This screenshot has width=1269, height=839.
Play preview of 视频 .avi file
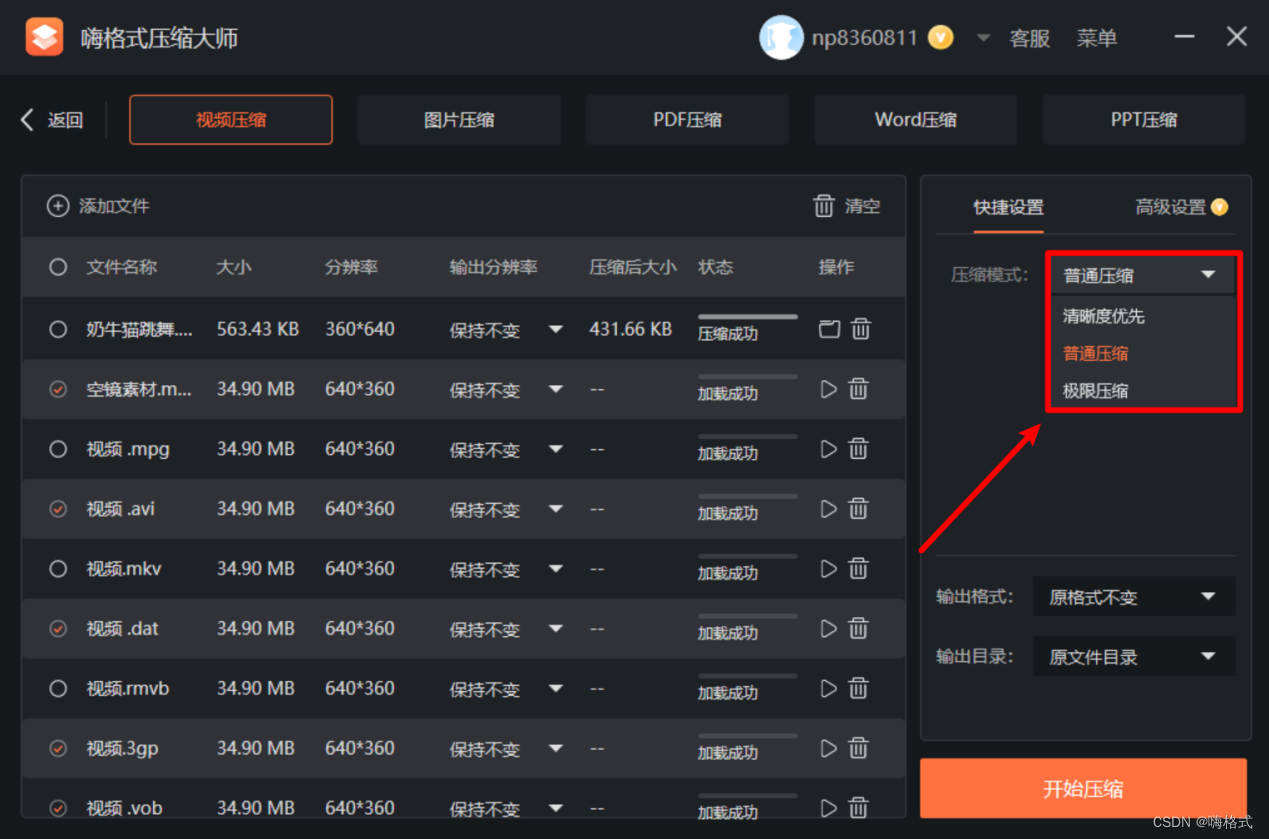[828, 509]
